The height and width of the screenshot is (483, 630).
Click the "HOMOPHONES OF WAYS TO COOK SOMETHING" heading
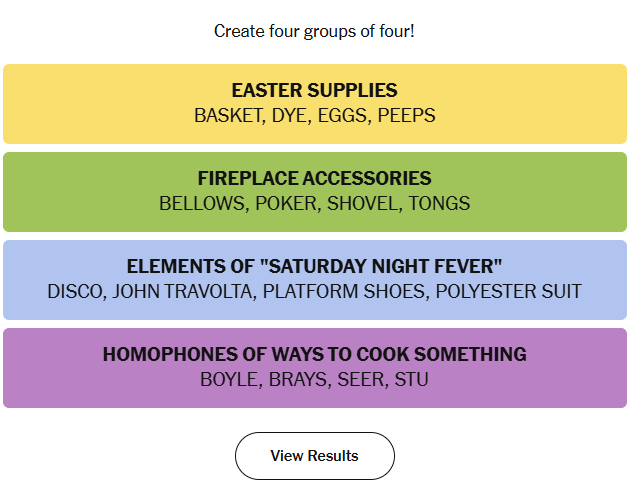[x=314, y=355]
